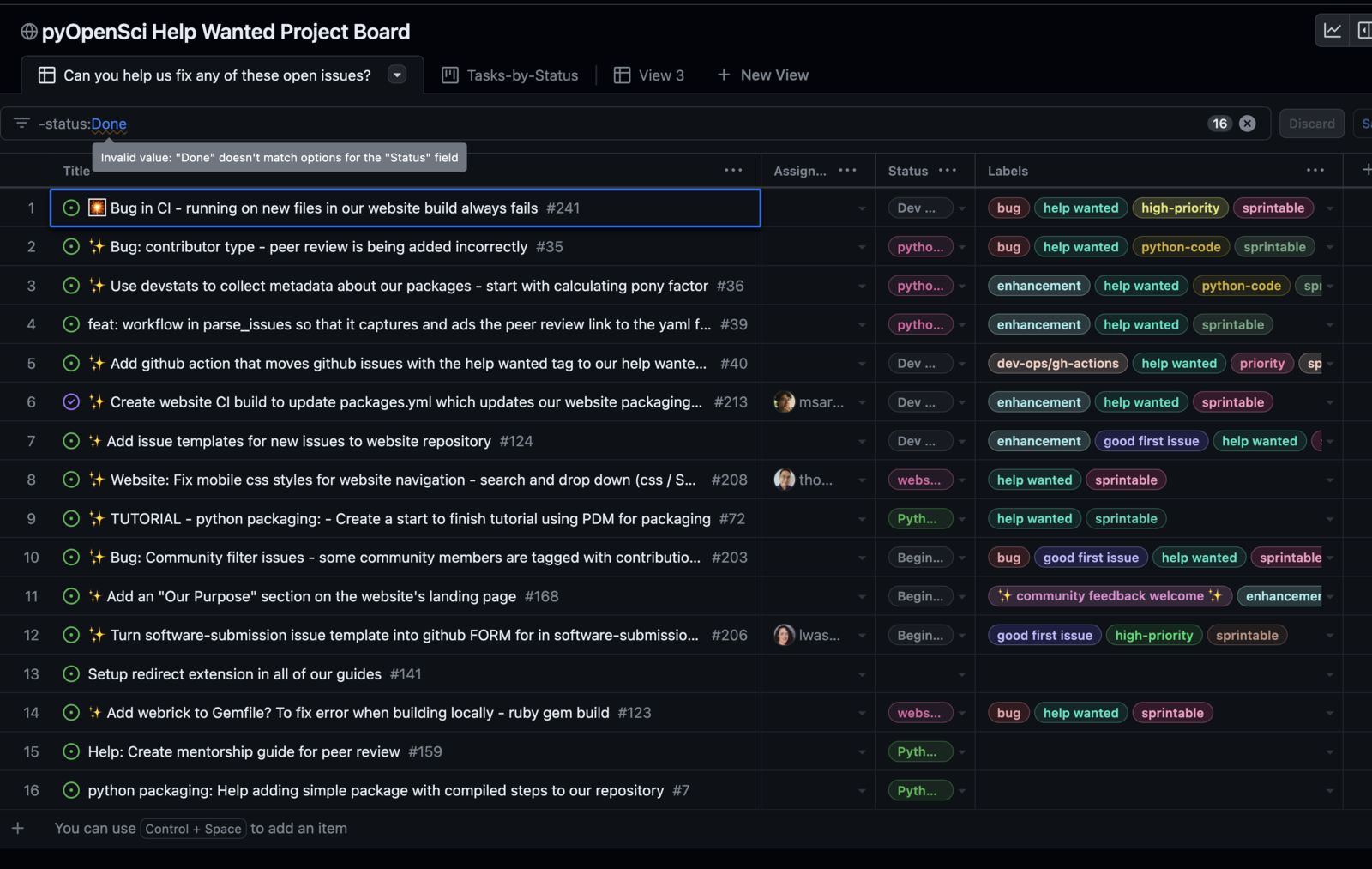Open the Title column three-dot menu
The width and height of the screenshot is (1372, 869).
pyautogui.click(x=733, y=170)
